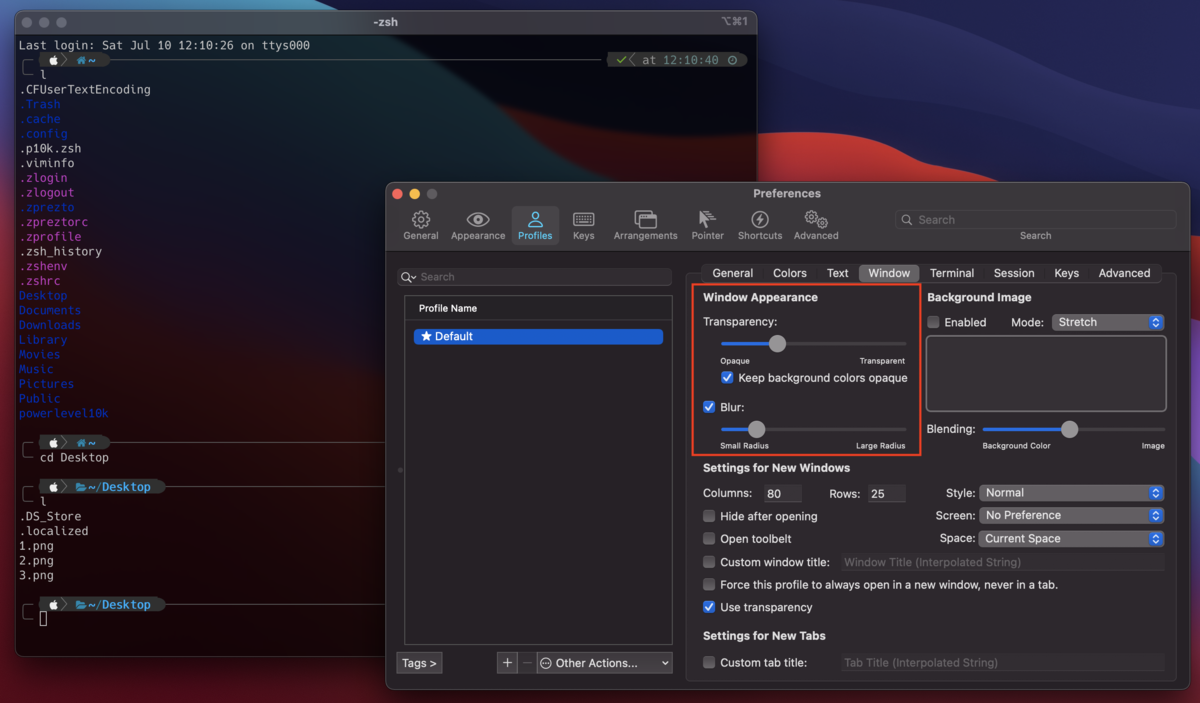
Task: Enable Force this profile to open in new window
Action: click(709, 584)
